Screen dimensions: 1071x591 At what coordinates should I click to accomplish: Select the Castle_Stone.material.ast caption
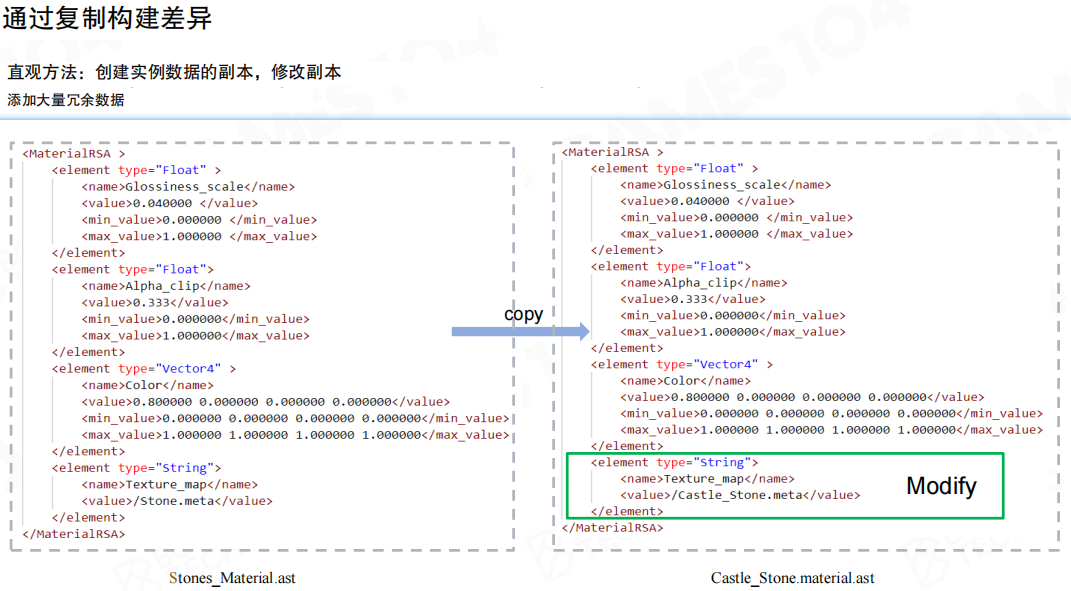click(x=792, y=578)
